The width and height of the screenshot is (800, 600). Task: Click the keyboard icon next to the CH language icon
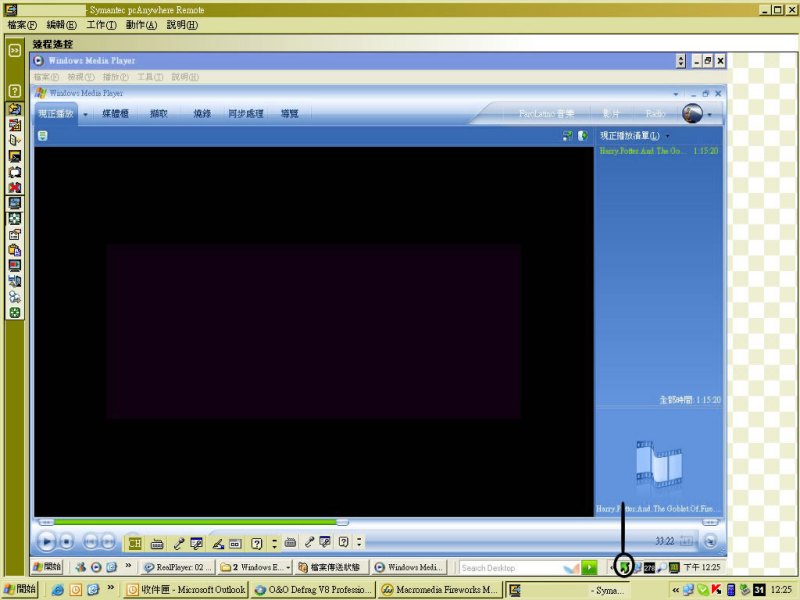click(x=157, y=544)
